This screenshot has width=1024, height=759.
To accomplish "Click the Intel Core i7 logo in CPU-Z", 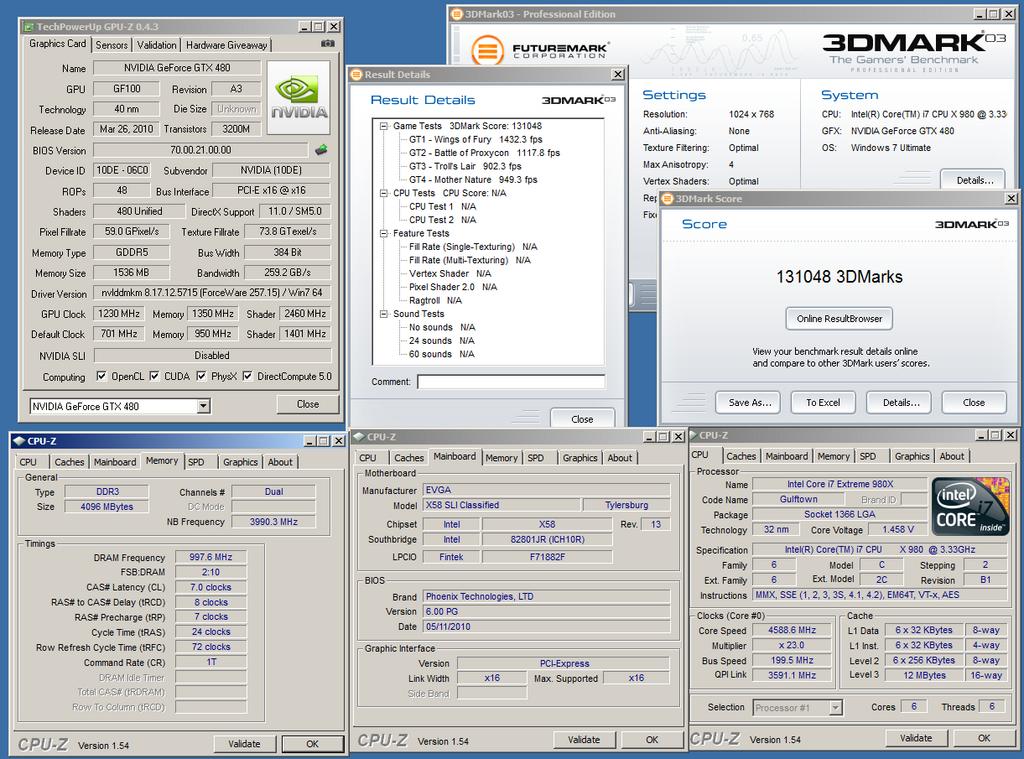I will tap(970, 506).
